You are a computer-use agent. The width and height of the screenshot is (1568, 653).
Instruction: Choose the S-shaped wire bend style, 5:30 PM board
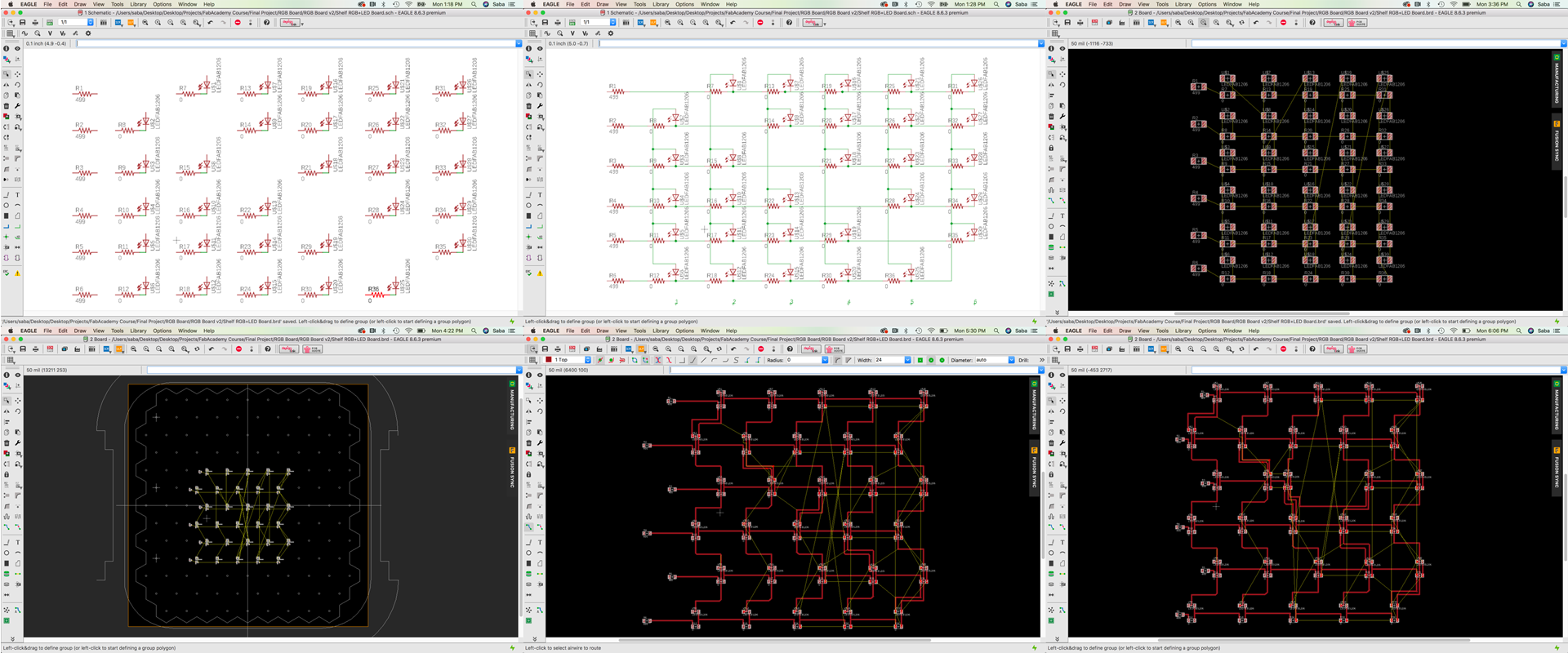point(736,360)
